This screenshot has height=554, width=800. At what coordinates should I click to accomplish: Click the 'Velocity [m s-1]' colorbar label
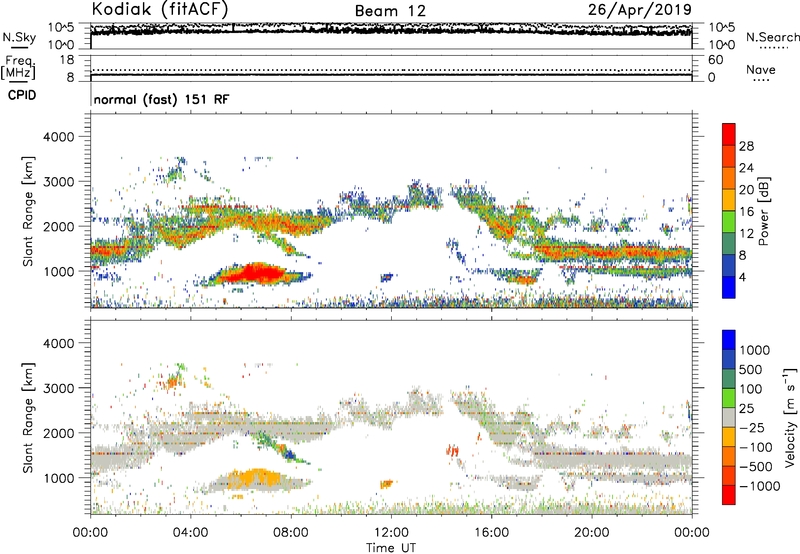tap(790, 417)
